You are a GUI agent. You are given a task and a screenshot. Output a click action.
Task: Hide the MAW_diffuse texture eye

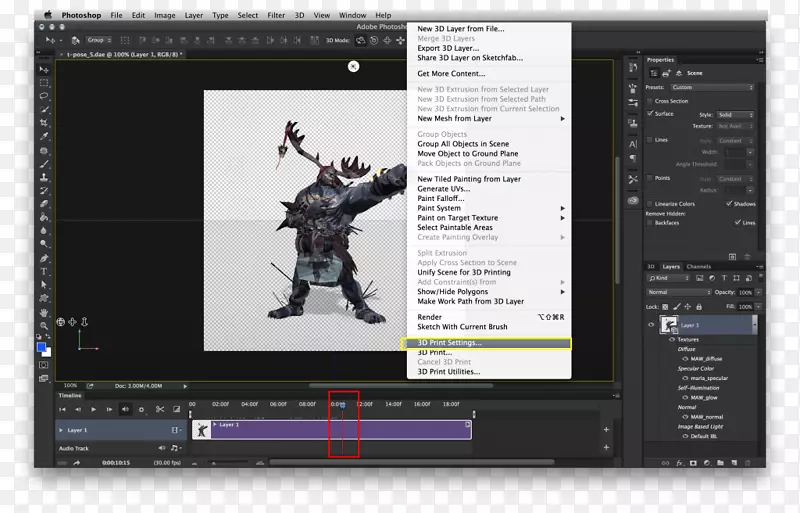coord(685,359)
